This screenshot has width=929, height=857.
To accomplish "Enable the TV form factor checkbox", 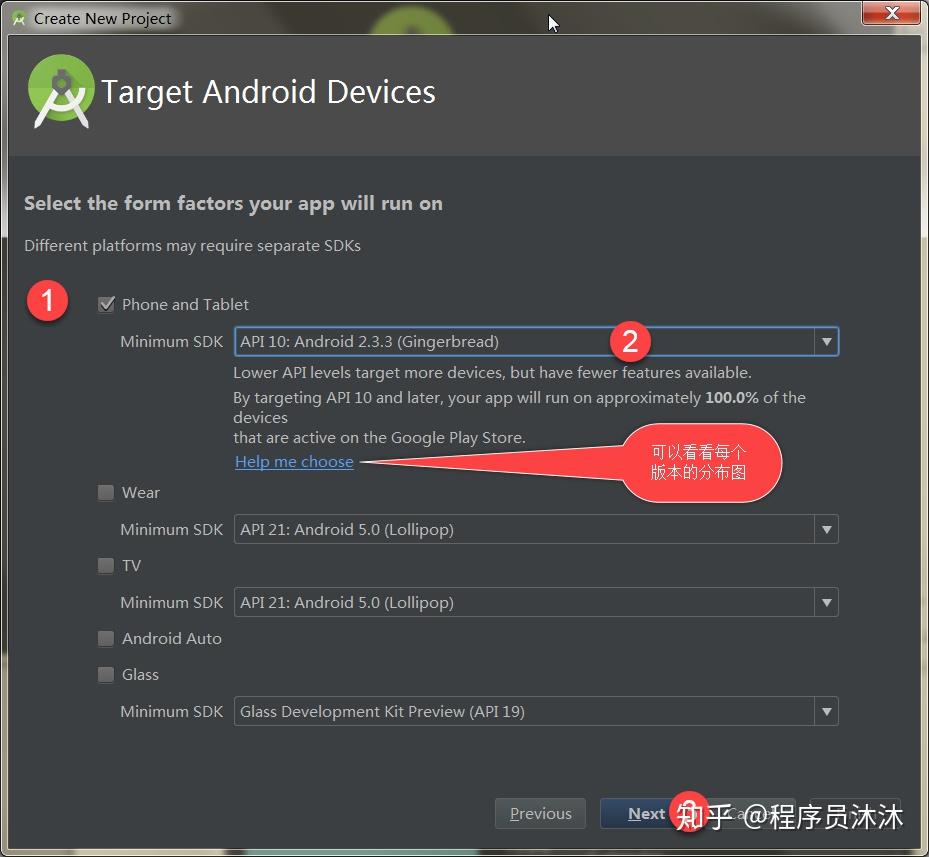I will tap(106, 565).
